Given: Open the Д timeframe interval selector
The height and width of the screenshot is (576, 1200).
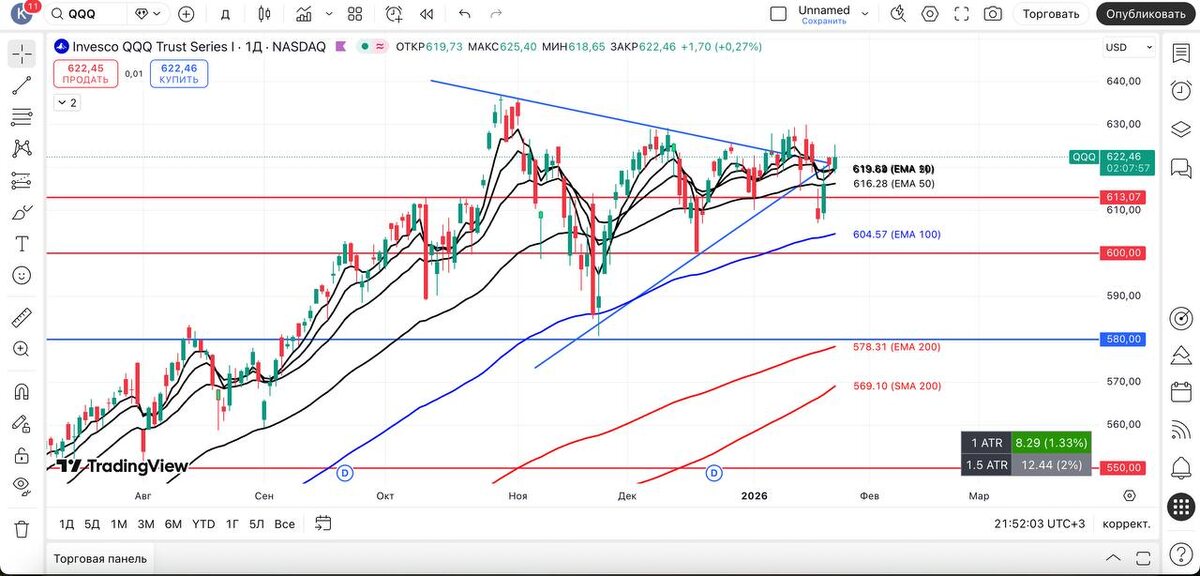Looking at the screenshot, I should click(226, 14).
